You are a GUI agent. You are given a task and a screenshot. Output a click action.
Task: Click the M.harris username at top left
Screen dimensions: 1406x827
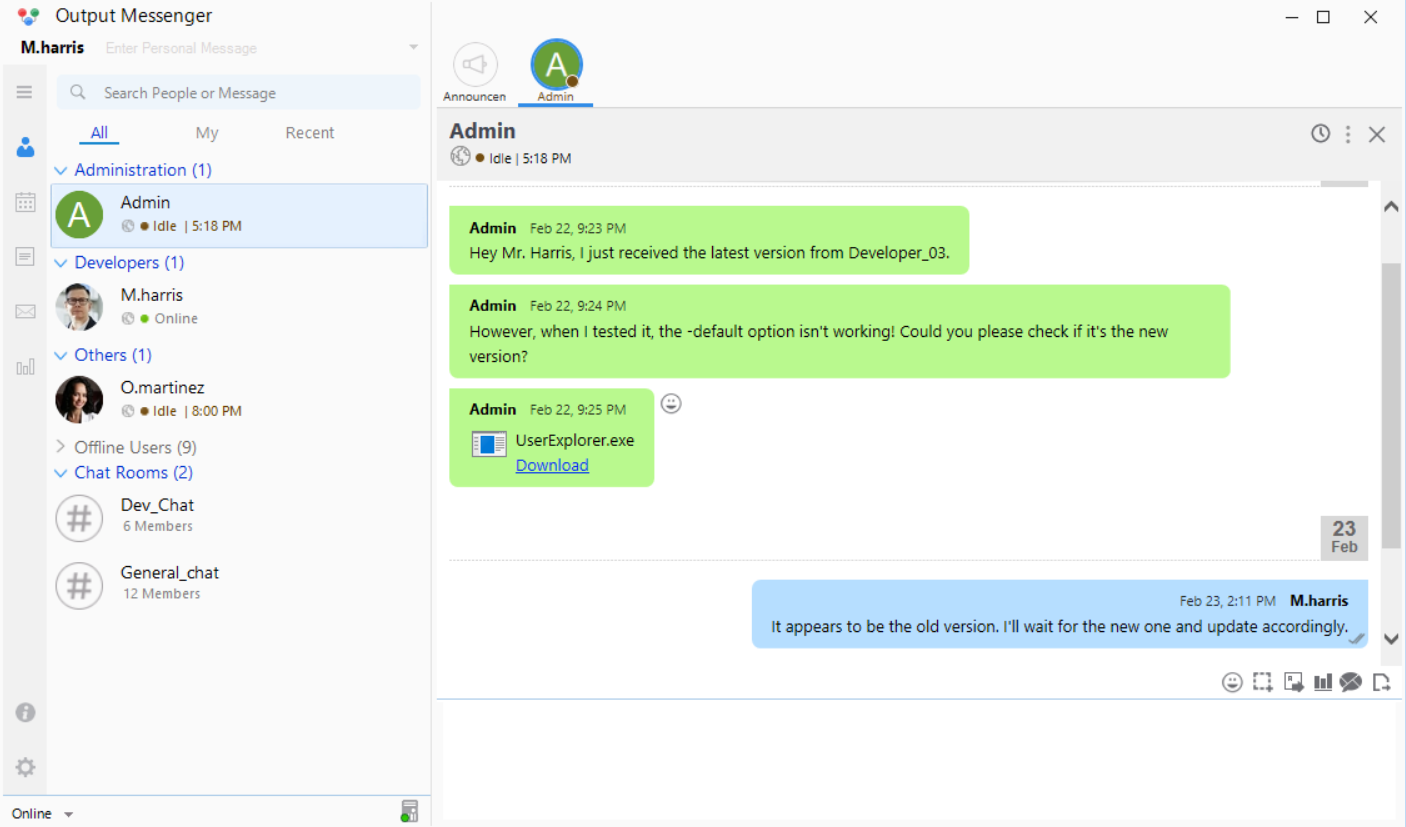point(52,48)
